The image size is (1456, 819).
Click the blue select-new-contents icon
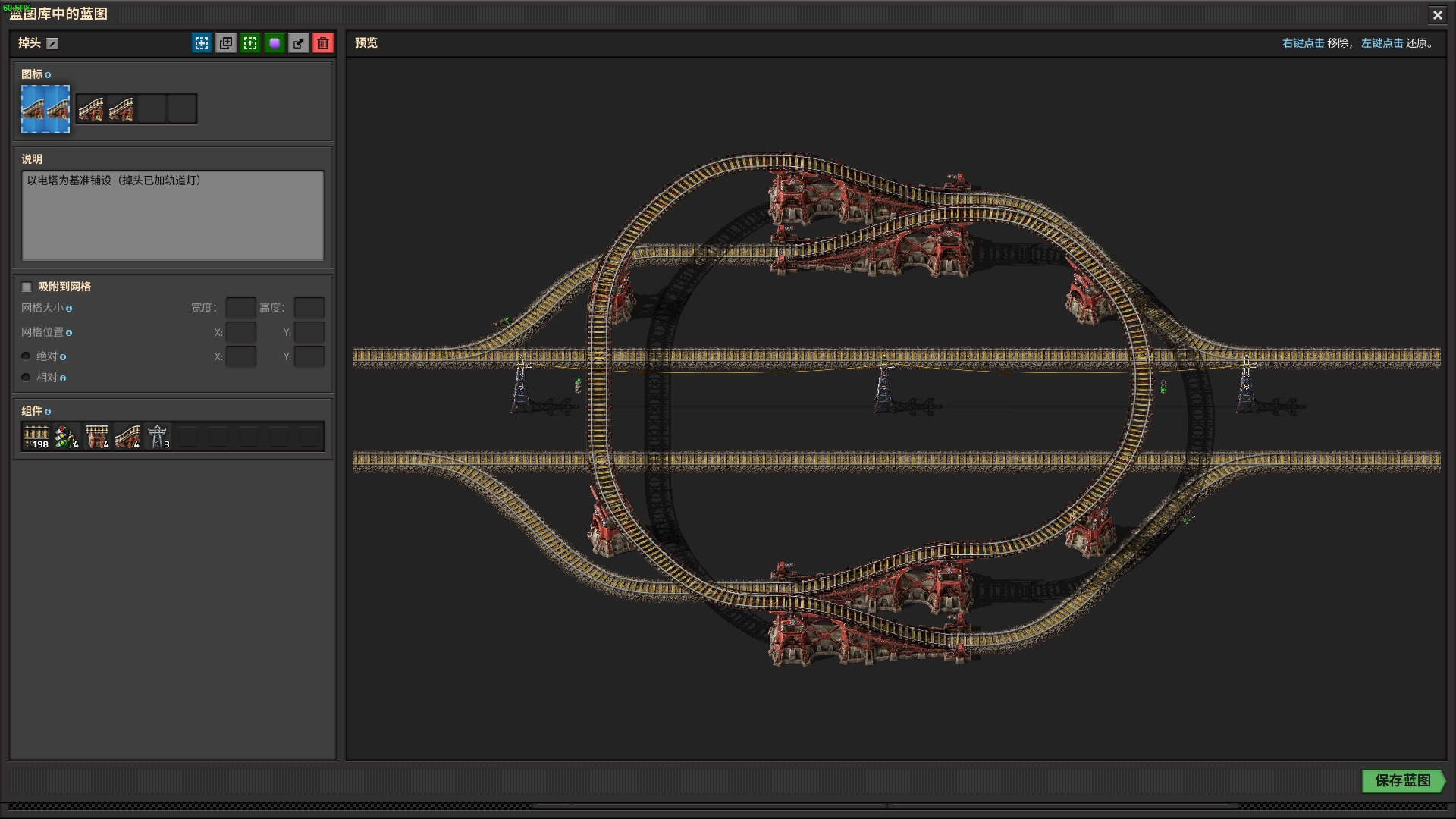click(x=202, y=43)
